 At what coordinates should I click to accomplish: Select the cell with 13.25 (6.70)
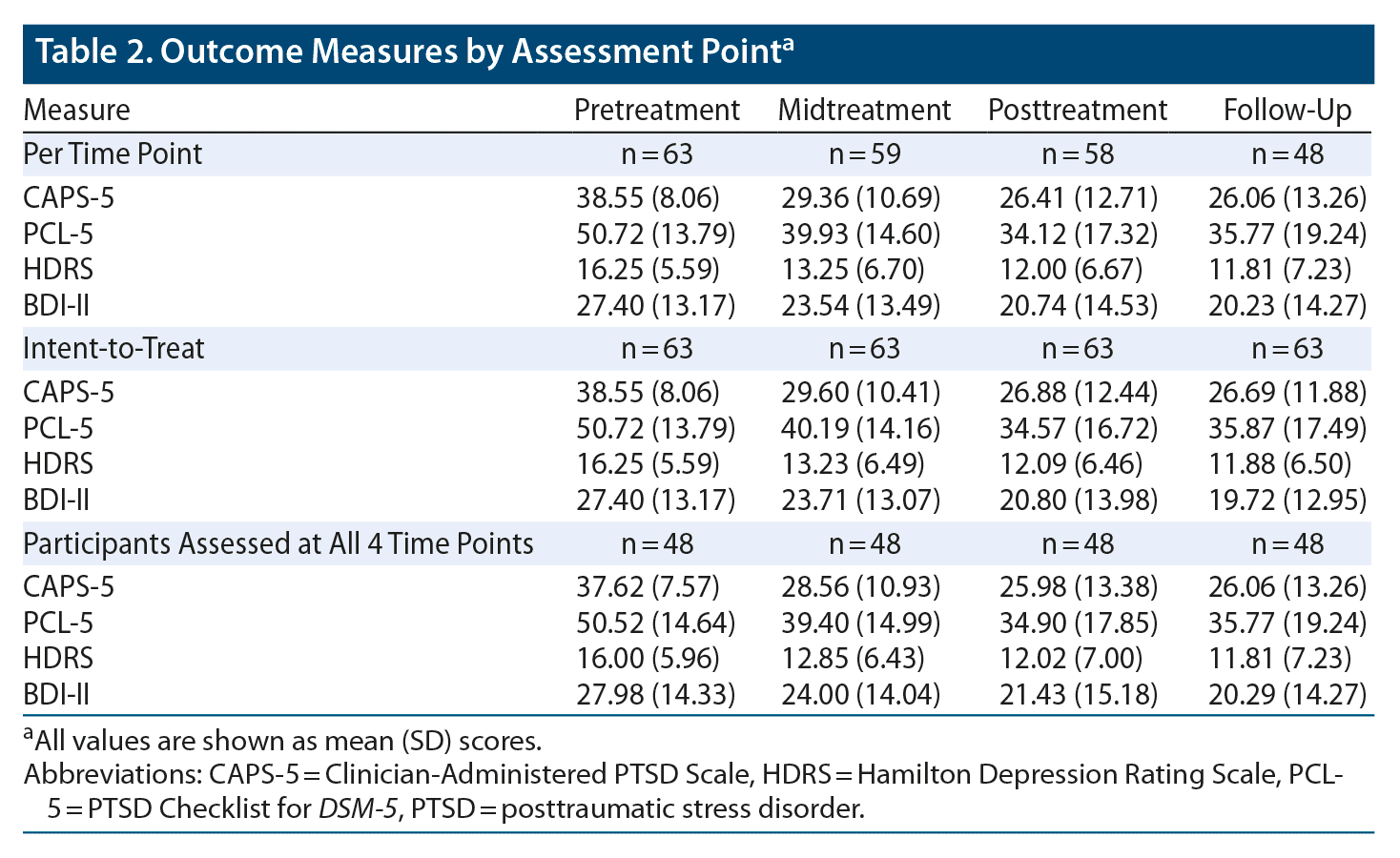coord(853,270)
